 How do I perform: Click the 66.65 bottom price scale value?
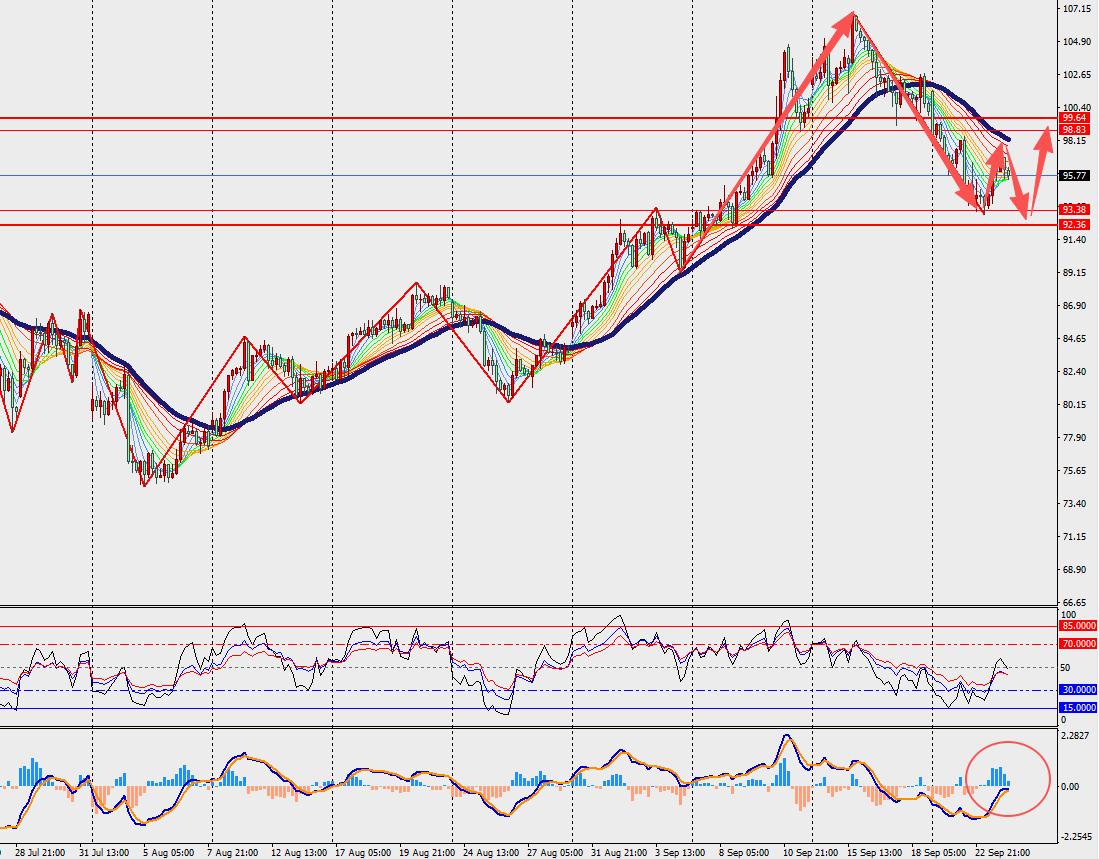tap(1075, 603)
